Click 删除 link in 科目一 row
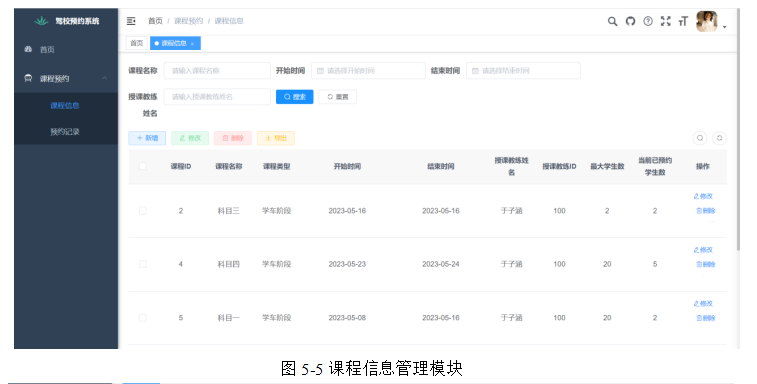The width and height of the screenshot is (757, 384). point(705,318)
